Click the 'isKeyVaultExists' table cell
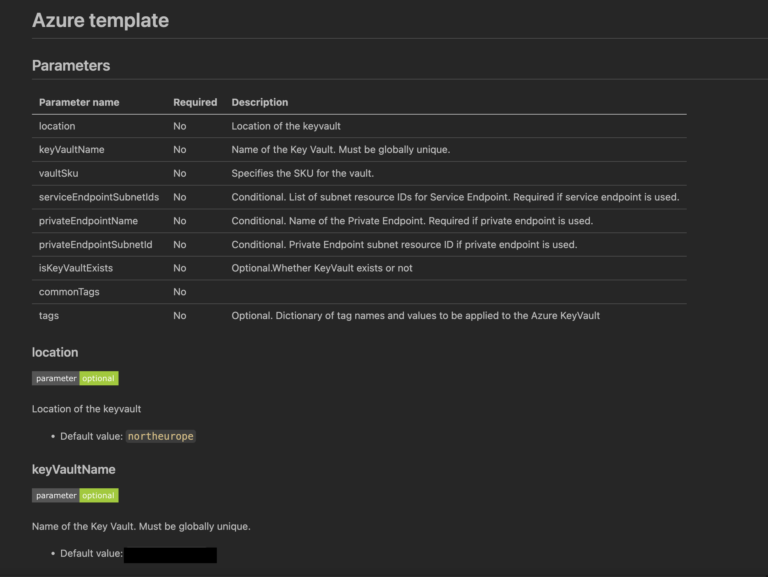The height and width of the screenshot is (577, 768). point(76,268)
